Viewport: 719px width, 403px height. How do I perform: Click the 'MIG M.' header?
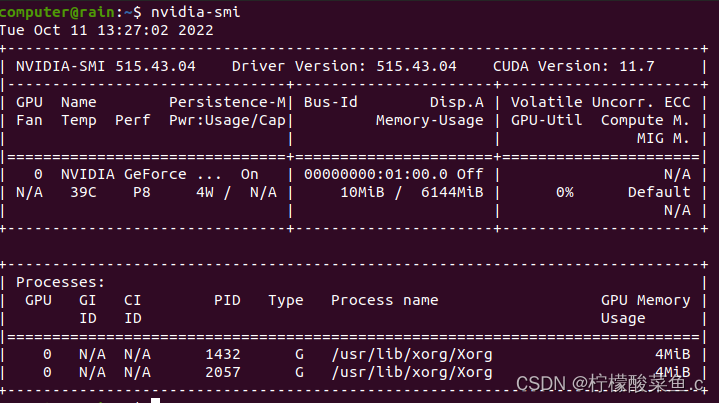click(x=663, y=138)
